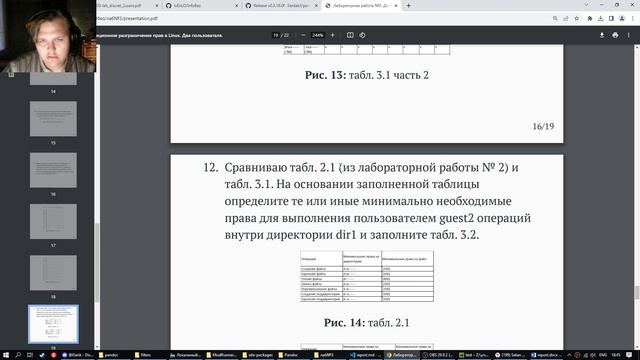
Task: Select highlighted page 19 thumbnail
Action: click(x=53, y=324)
